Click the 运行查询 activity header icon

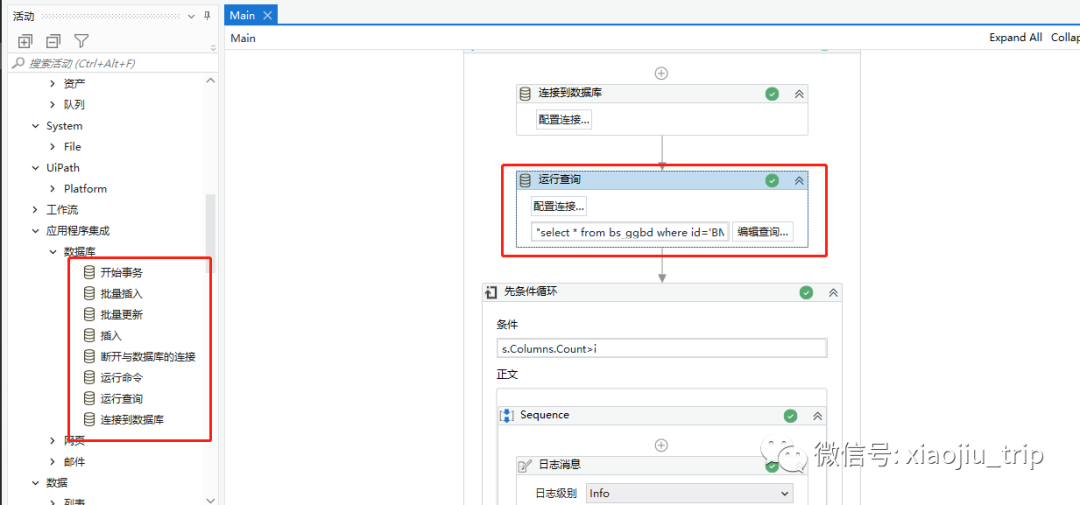click(525, 181)
